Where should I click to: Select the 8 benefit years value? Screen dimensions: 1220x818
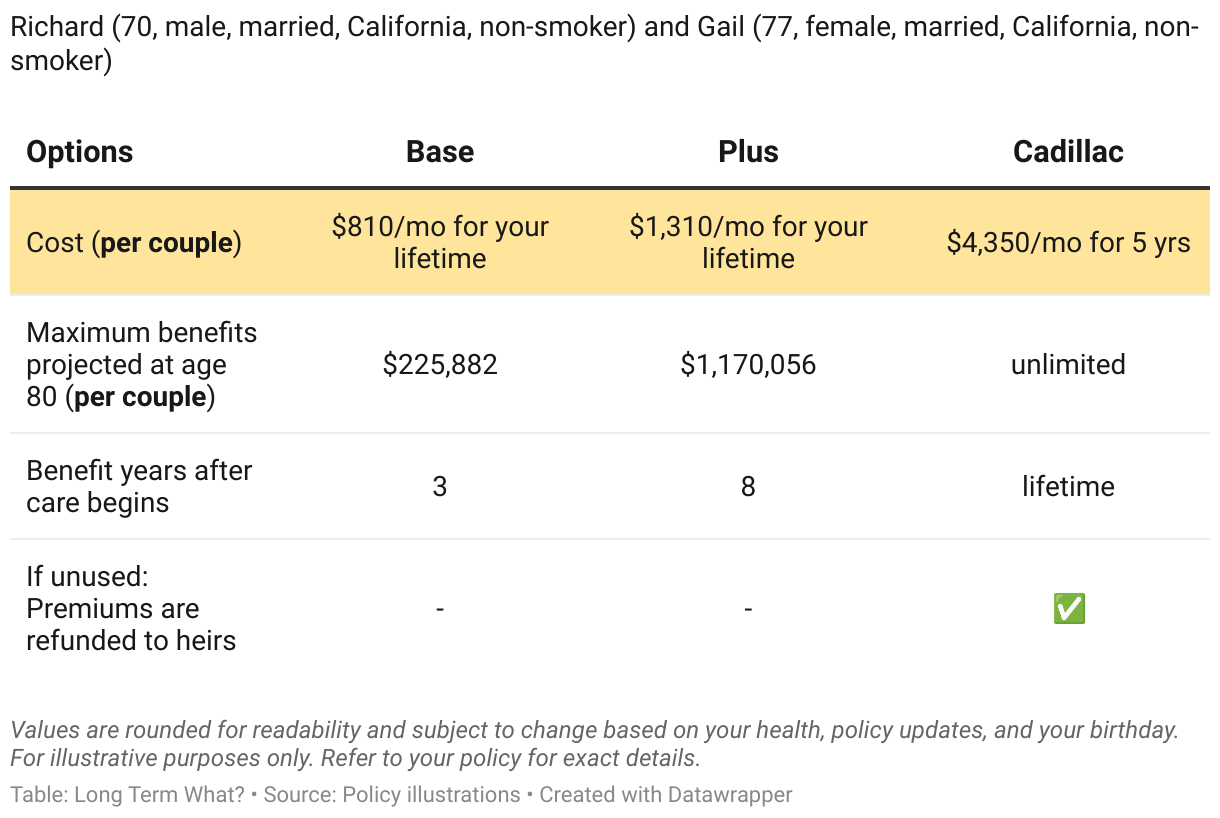click(x=748, y=487)
